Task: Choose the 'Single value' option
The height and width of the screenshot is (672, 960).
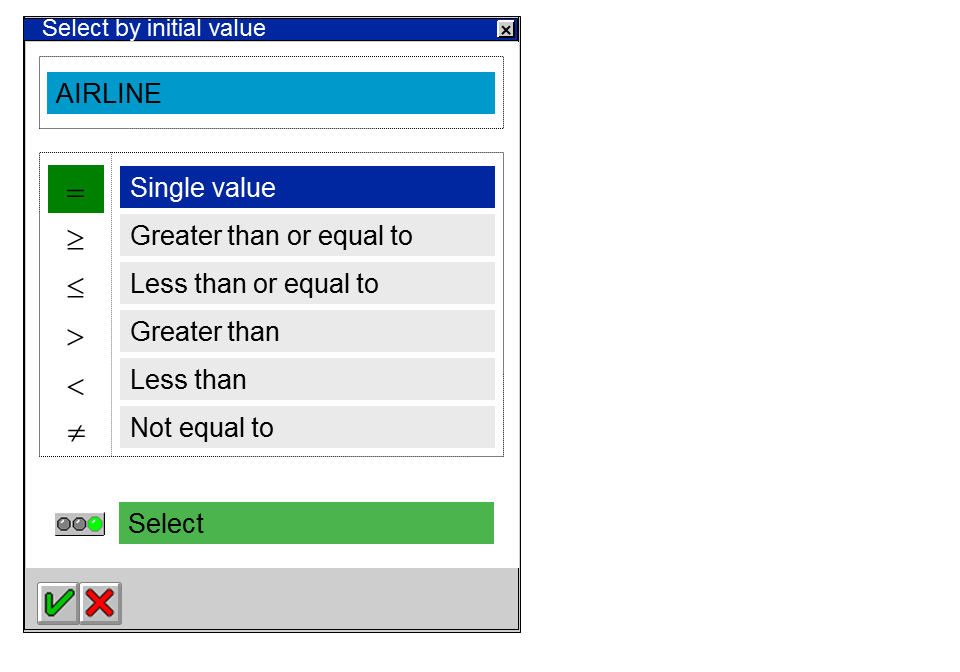Action: pos(307,187)
